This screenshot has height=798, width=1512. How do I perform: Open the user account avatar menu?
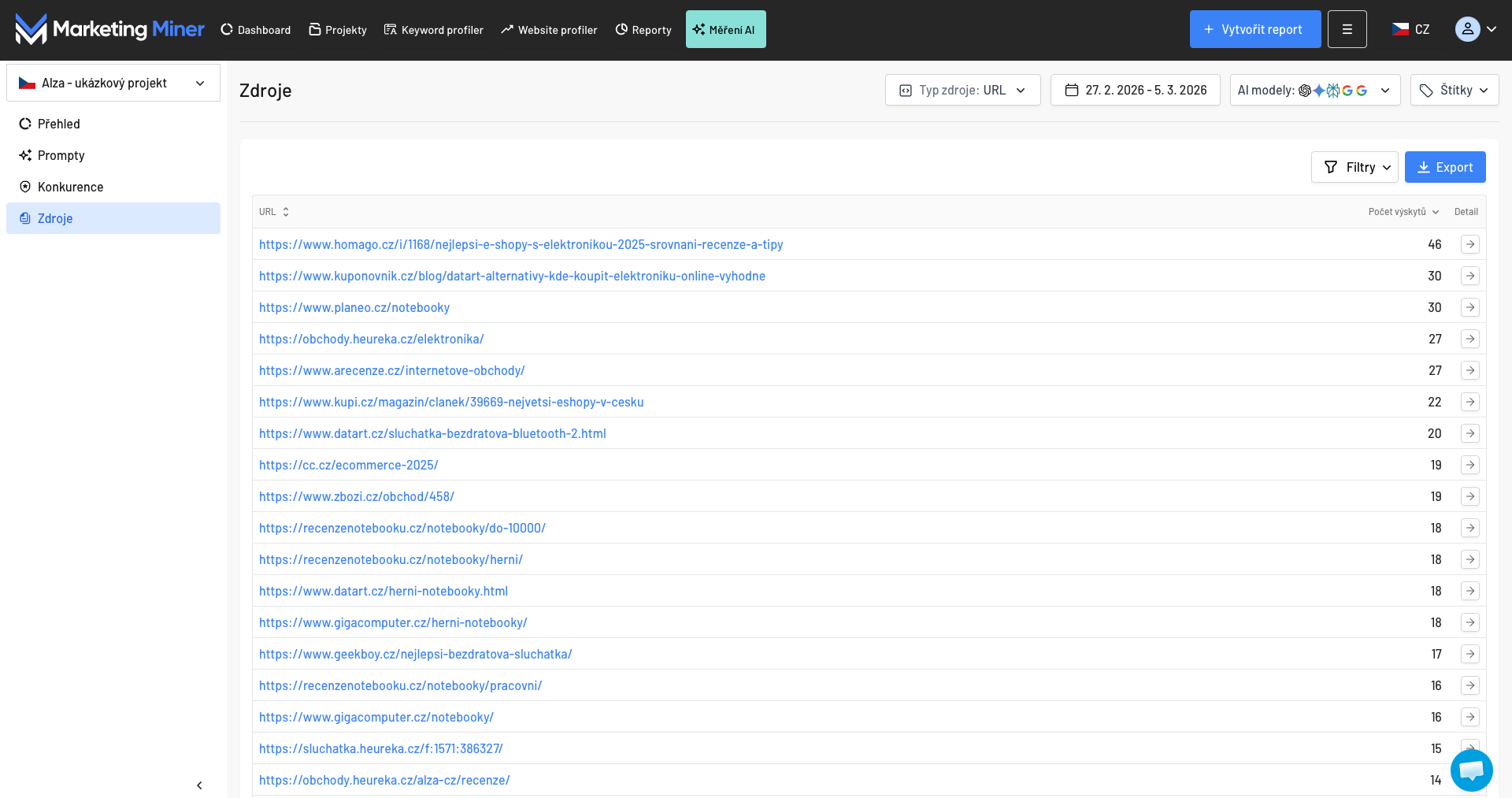pos(1475,29)
